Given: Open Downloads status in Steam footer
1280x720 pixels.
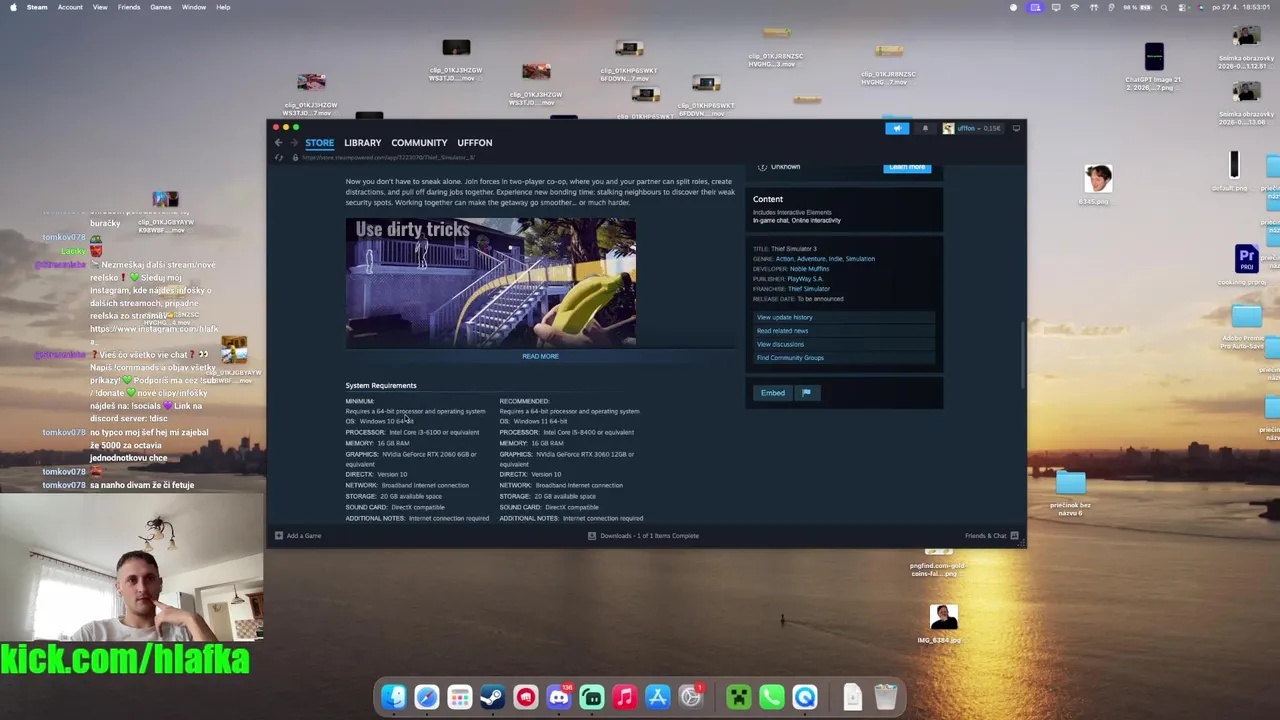Looking at the screenshot, I should (643, 536).
